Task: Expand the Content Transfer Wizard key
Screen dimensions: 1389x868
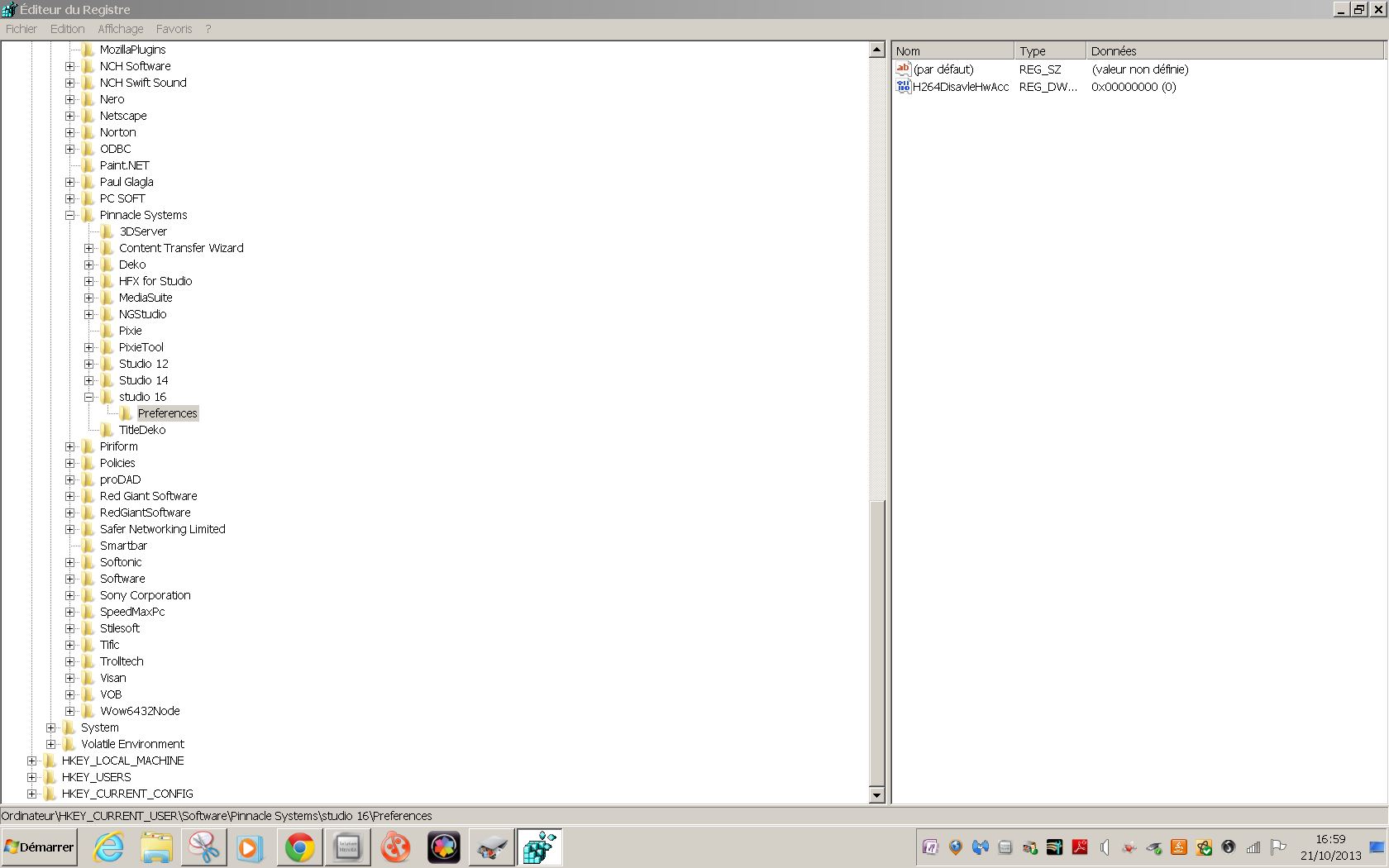Action: [88, 248]
